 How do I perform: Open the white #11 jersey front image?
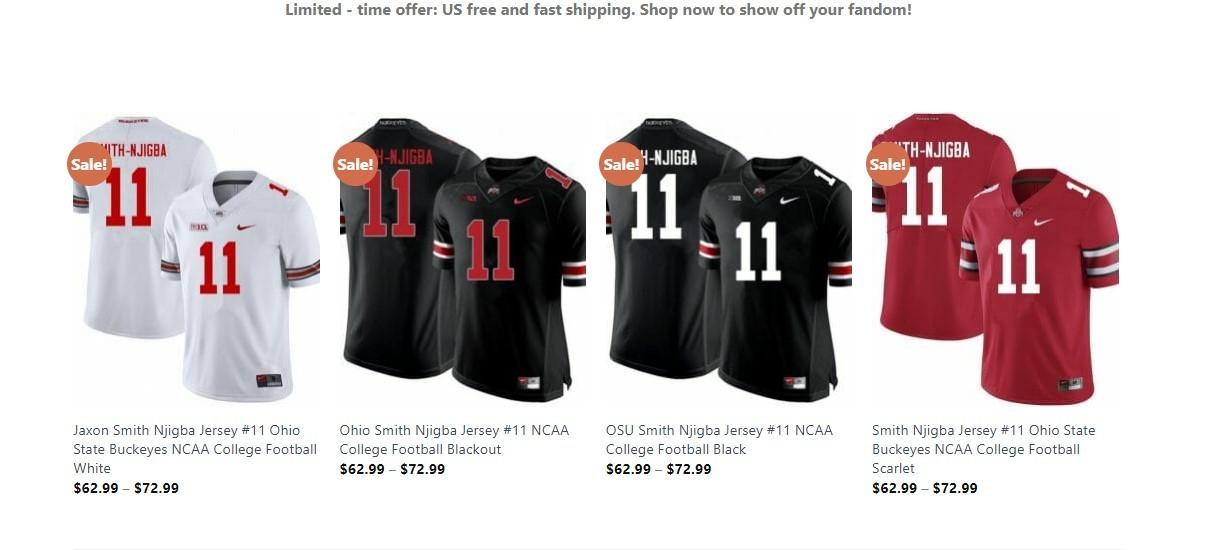tap(241, 285)
